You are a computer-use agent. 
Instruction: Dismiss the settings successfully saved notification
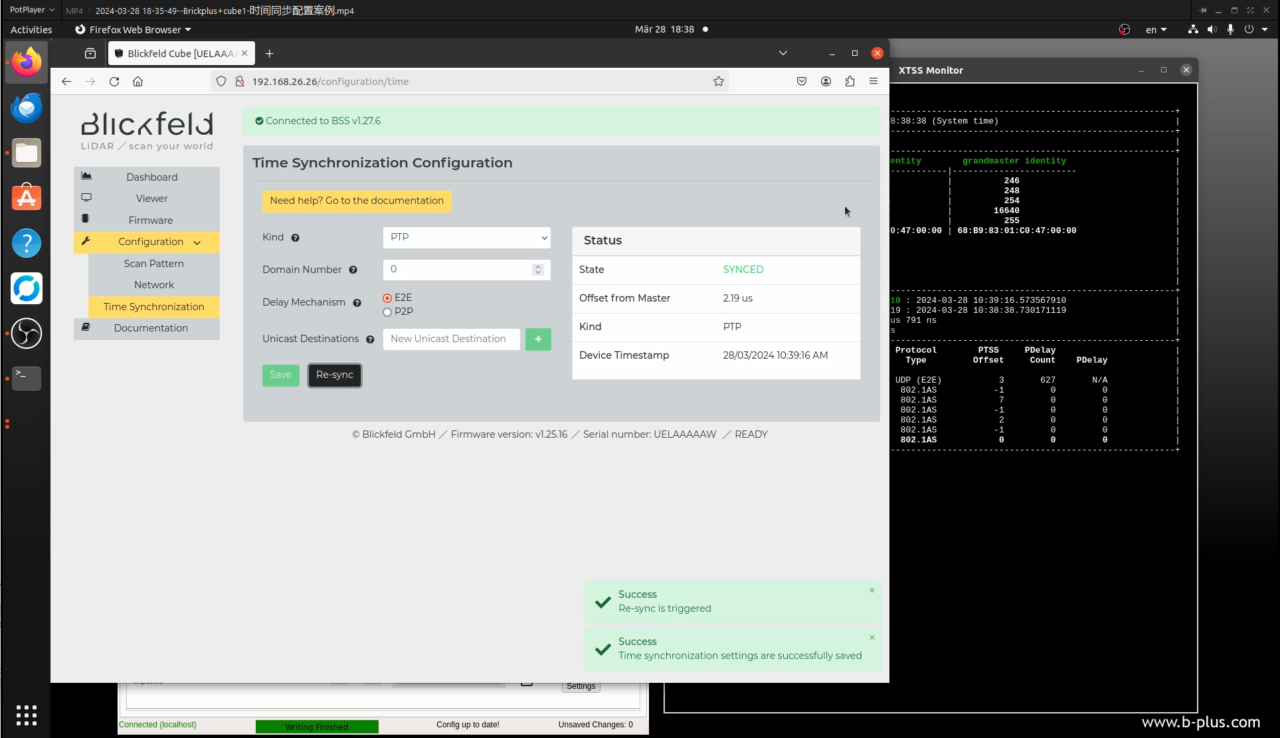[x=872, y=637]
